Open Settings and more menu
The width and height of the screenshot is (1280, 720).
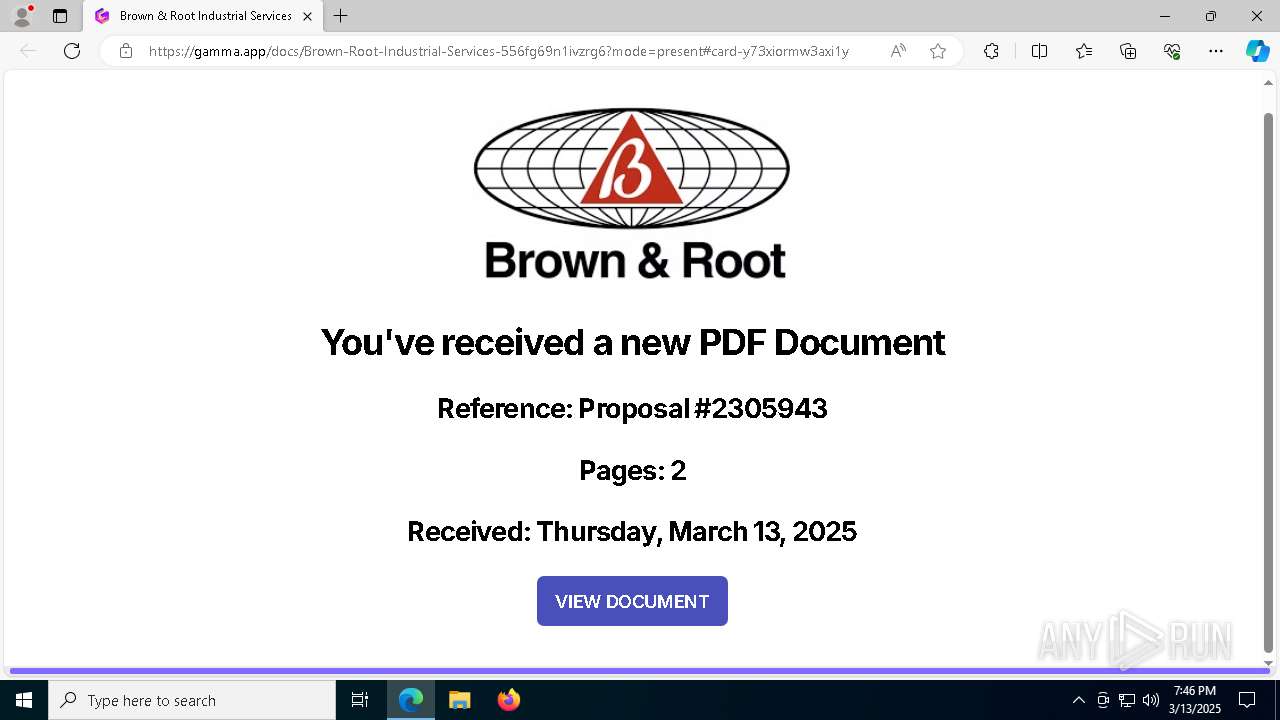[x=1216, y=51]
